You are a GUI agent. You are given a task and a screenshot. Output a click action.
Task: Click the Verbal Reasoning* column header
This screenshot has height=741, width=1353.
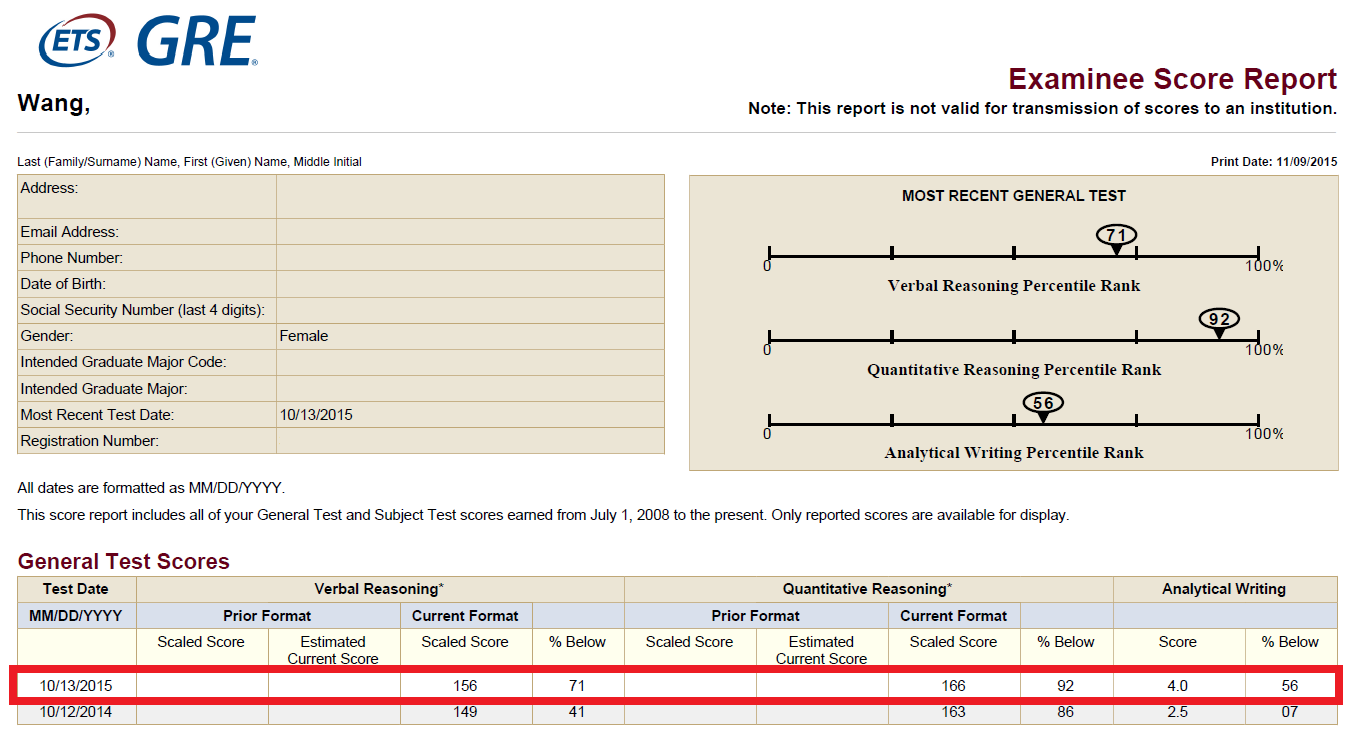(x=380, y=589)
